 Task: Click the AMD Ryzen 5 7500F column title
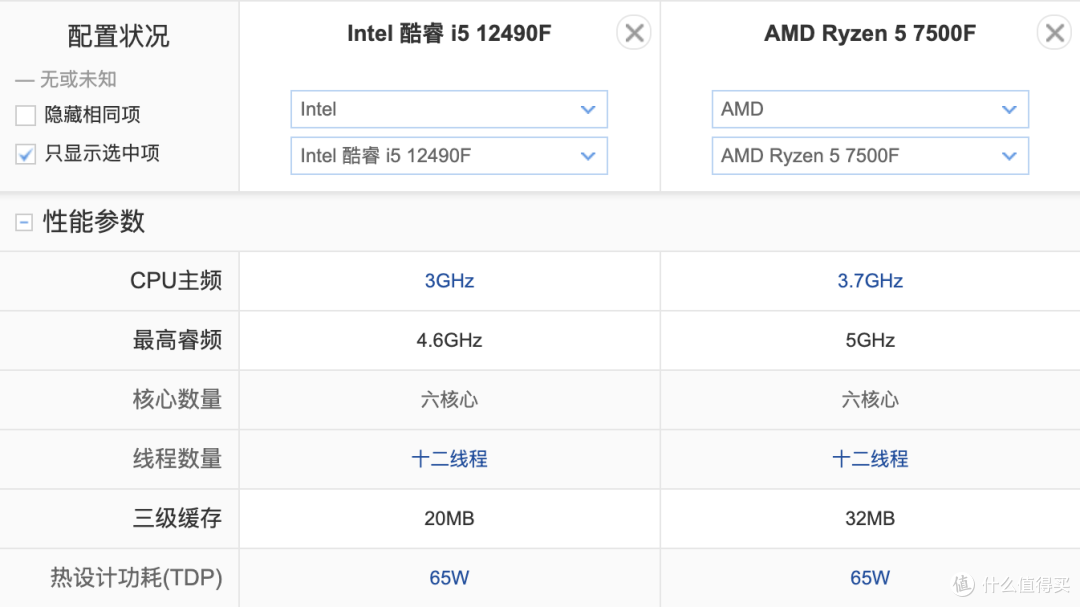pos(870,33)
